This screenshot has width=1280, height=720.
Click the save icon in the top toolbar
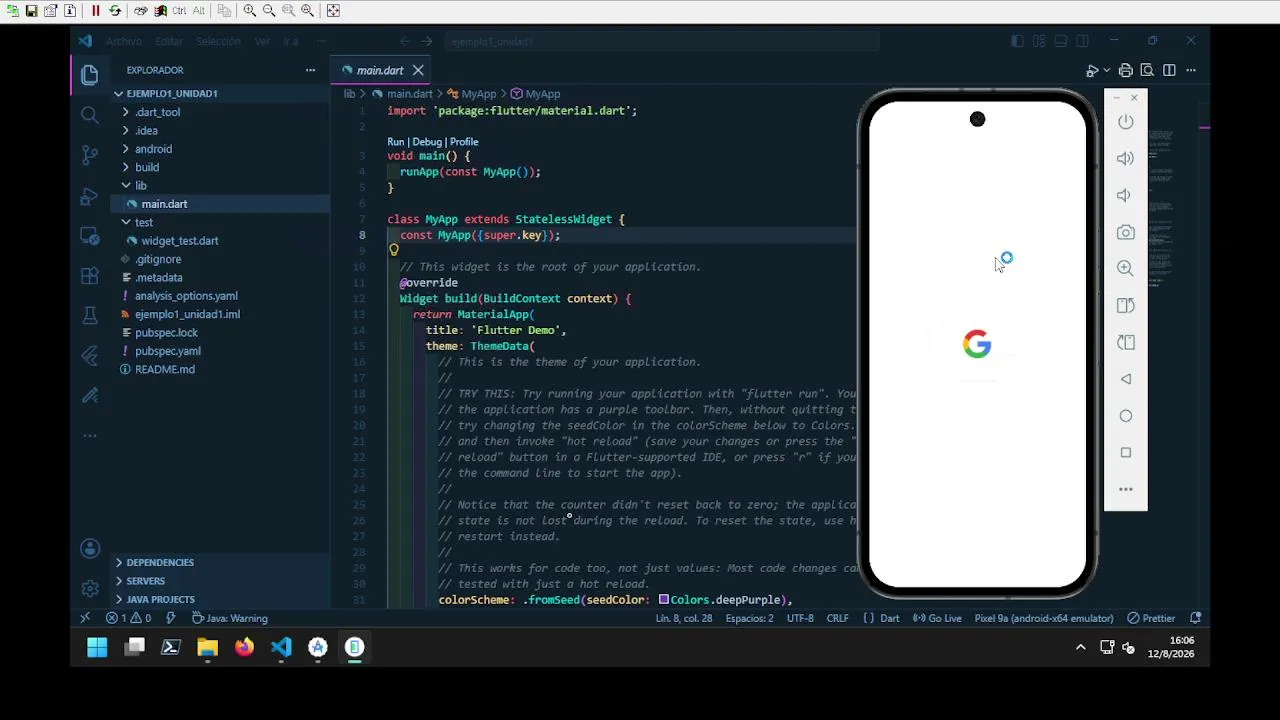[31, 11]
